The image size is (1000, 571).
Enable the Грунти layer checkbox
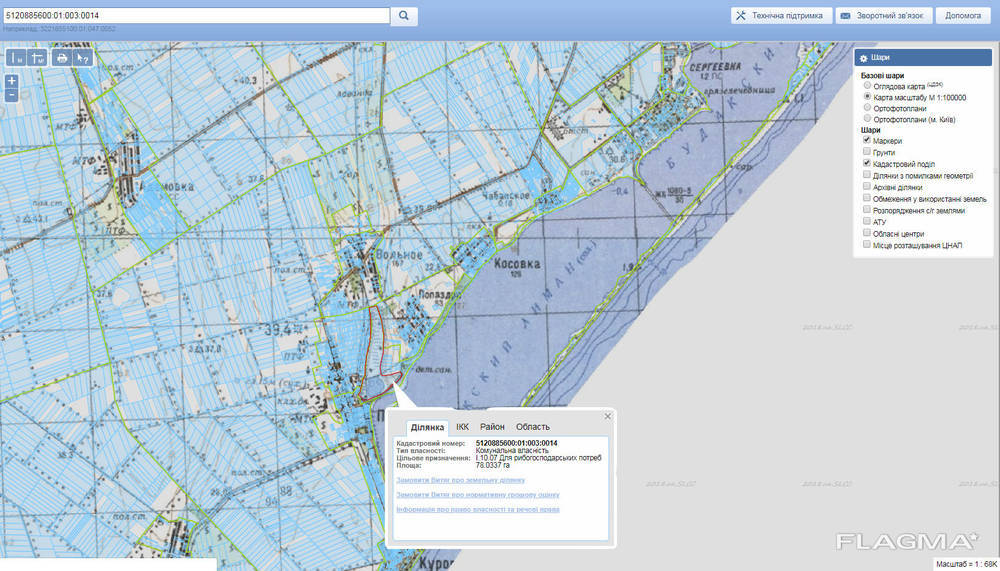coord(866,152)
